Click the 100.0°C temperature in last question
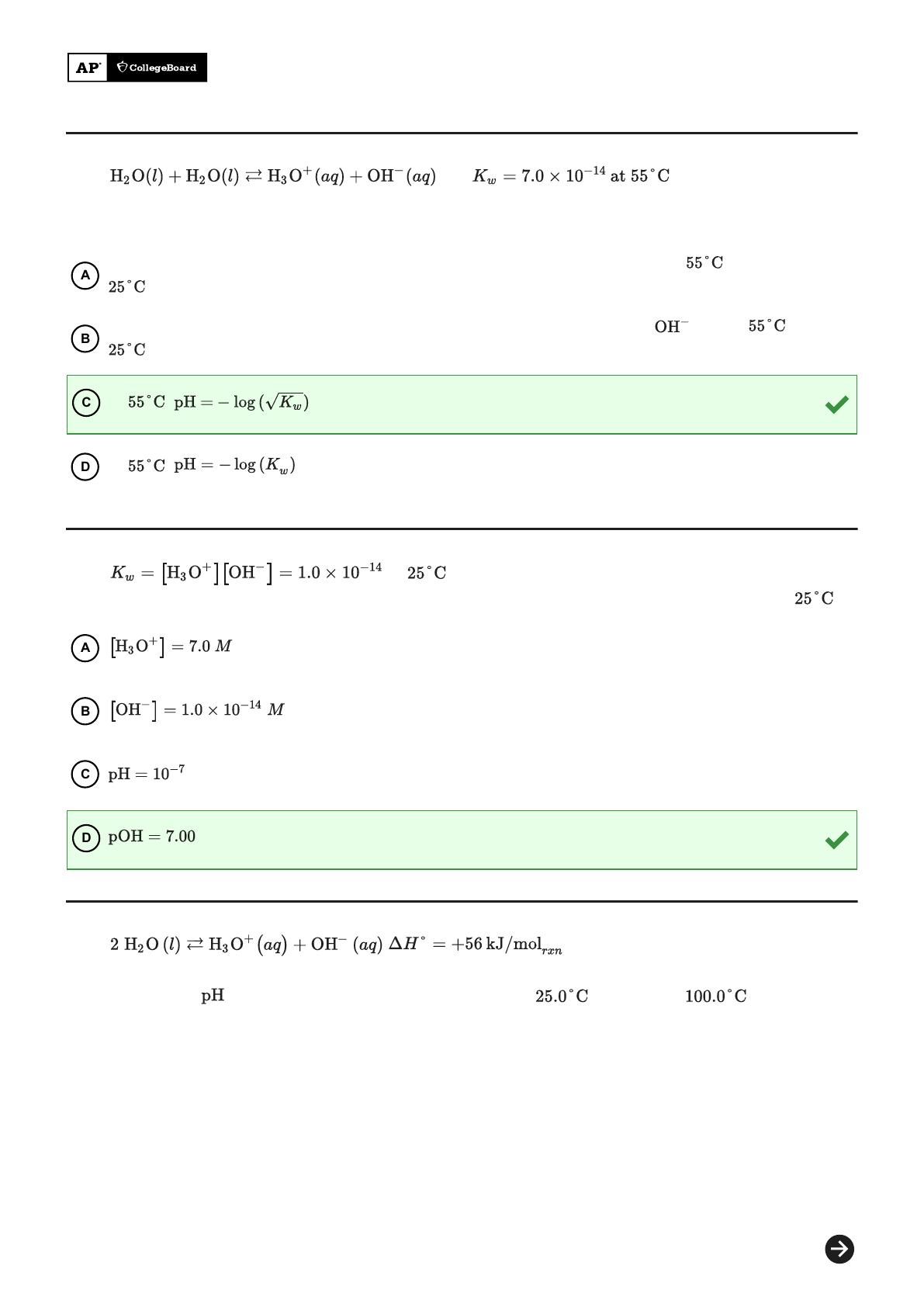This screenshot has height=1307, width=924. [x=715, y=996]
